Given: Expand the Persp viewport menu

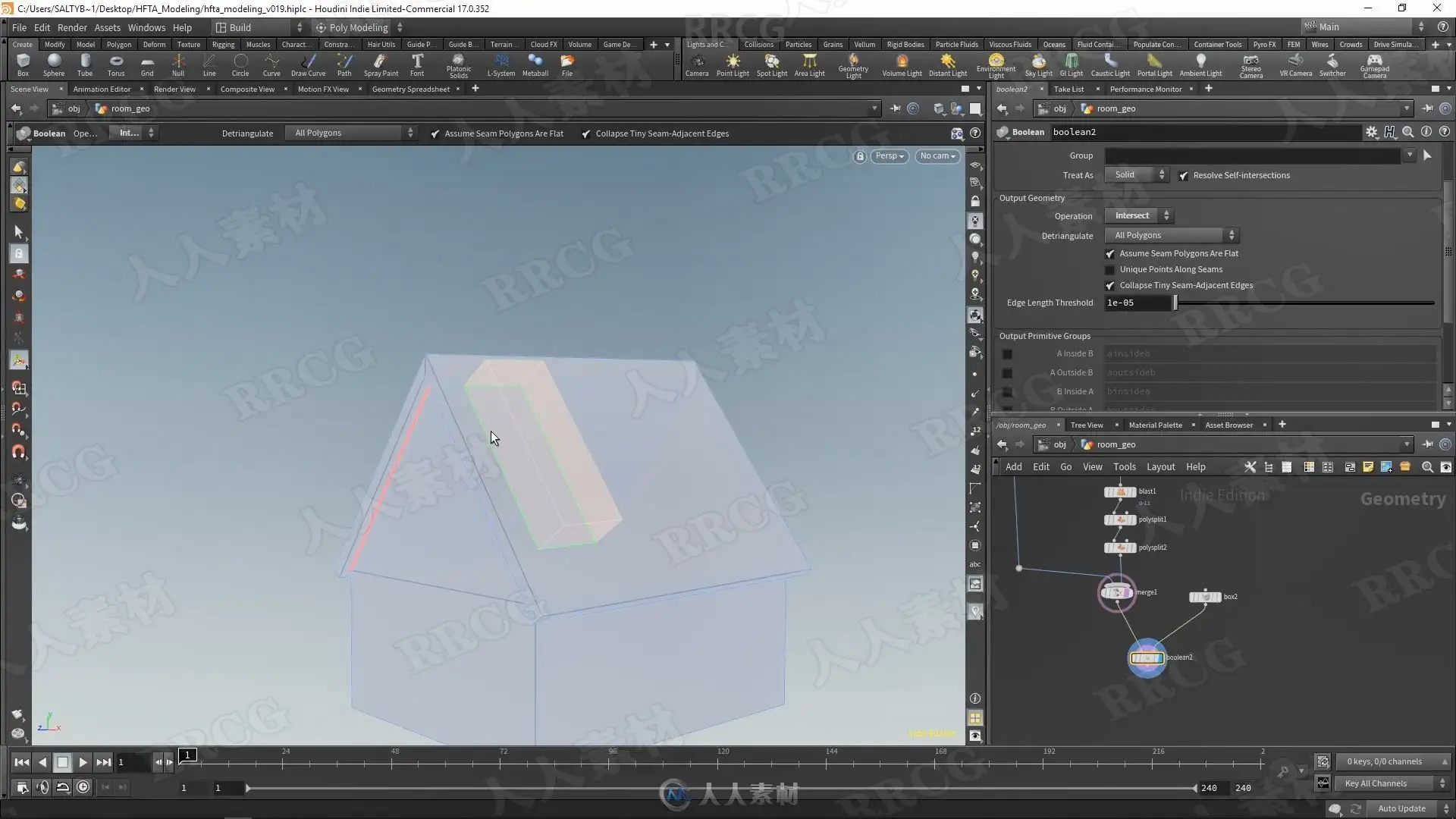Looking at the screenshot, I should pyautogui.click(x=889, y=156).
